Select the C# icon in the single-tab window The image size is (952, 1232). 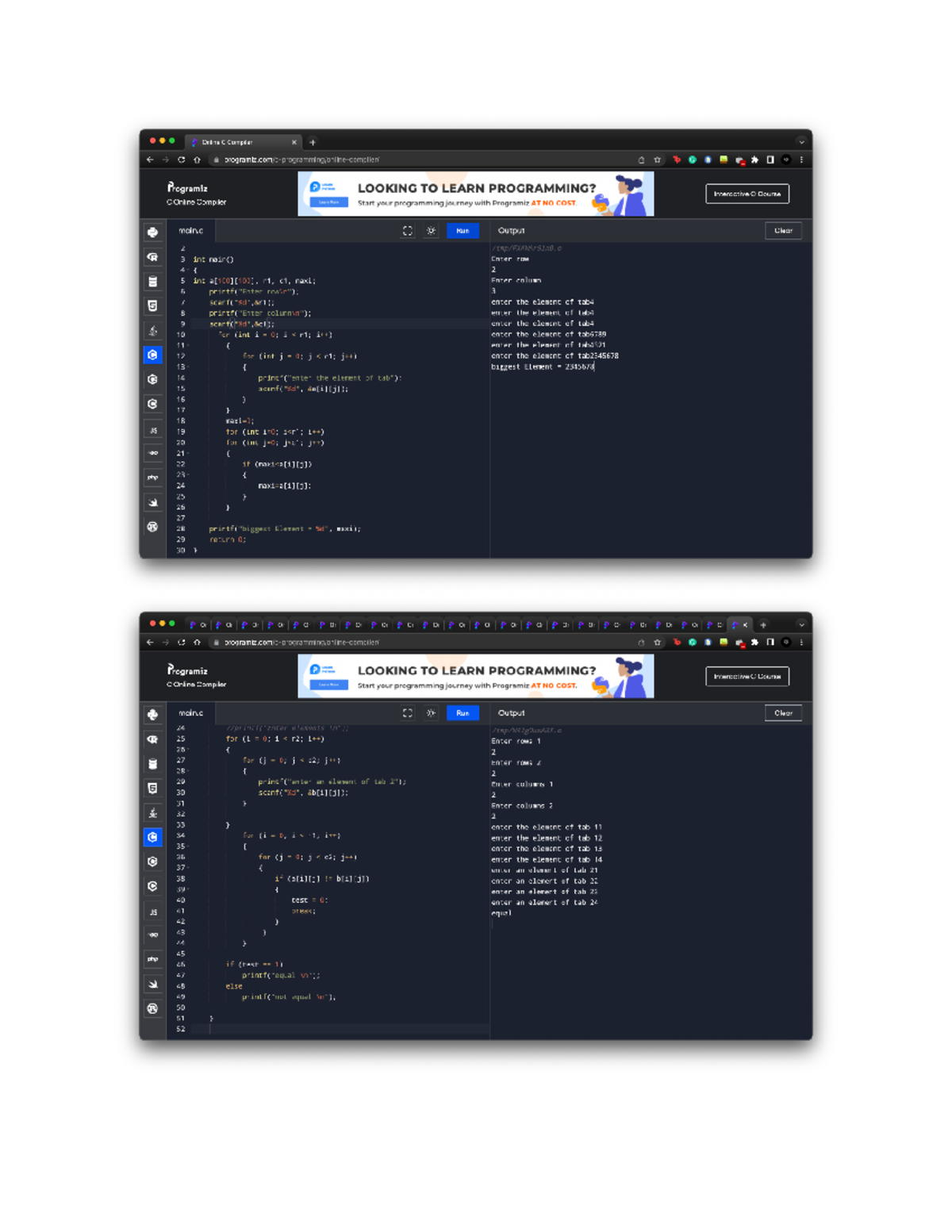coord(153,404)
